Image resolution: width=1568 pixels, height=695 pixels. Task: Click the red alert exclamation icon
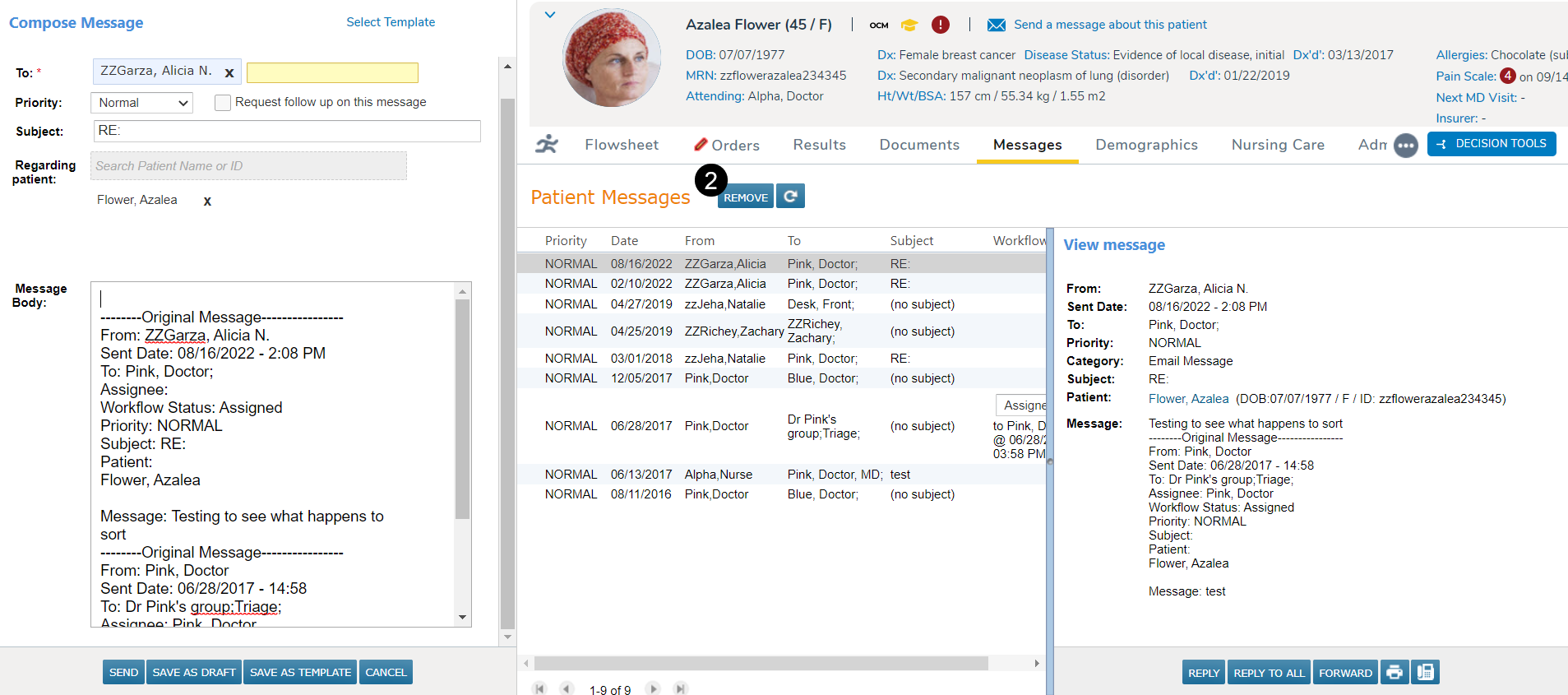[x=941, y=25]
